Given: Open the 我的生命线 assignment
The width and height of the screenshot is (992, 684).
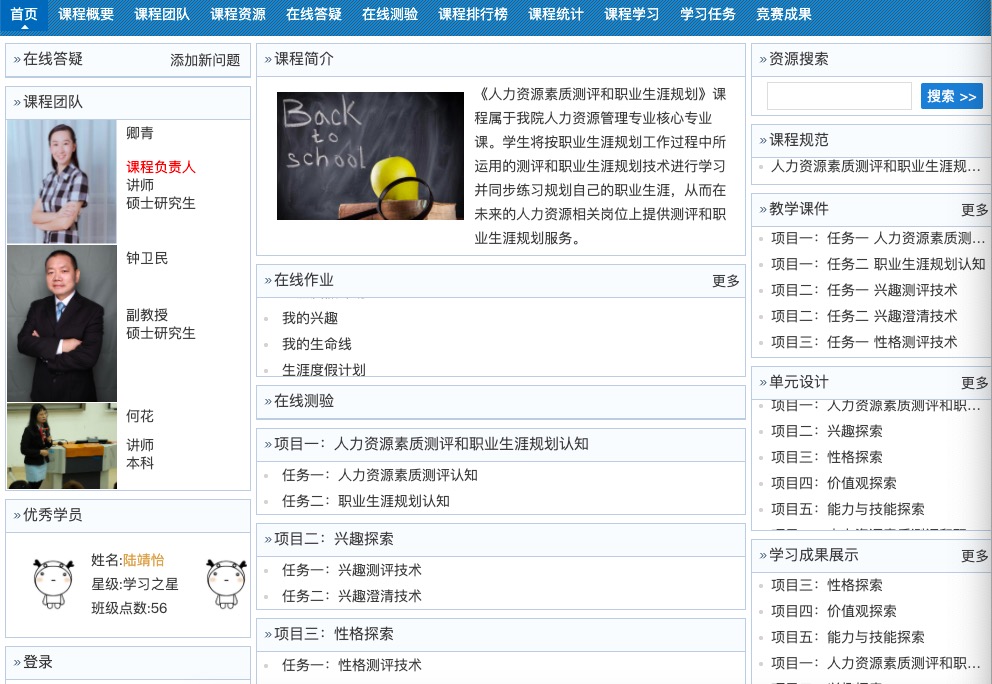Looking at the screenshot, I should coord(317,344).
